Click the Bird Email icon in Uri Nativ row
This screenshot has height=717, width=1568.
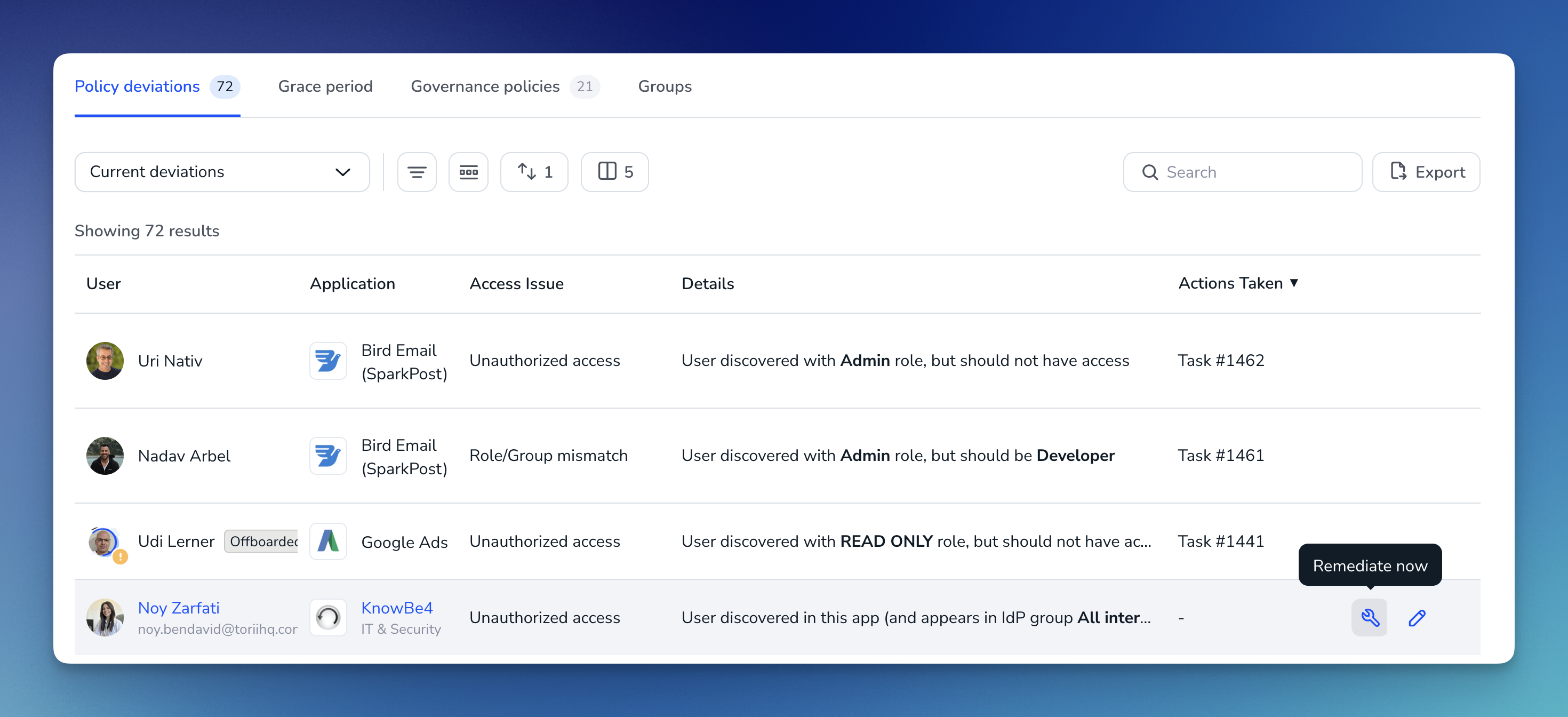(328, 361)
